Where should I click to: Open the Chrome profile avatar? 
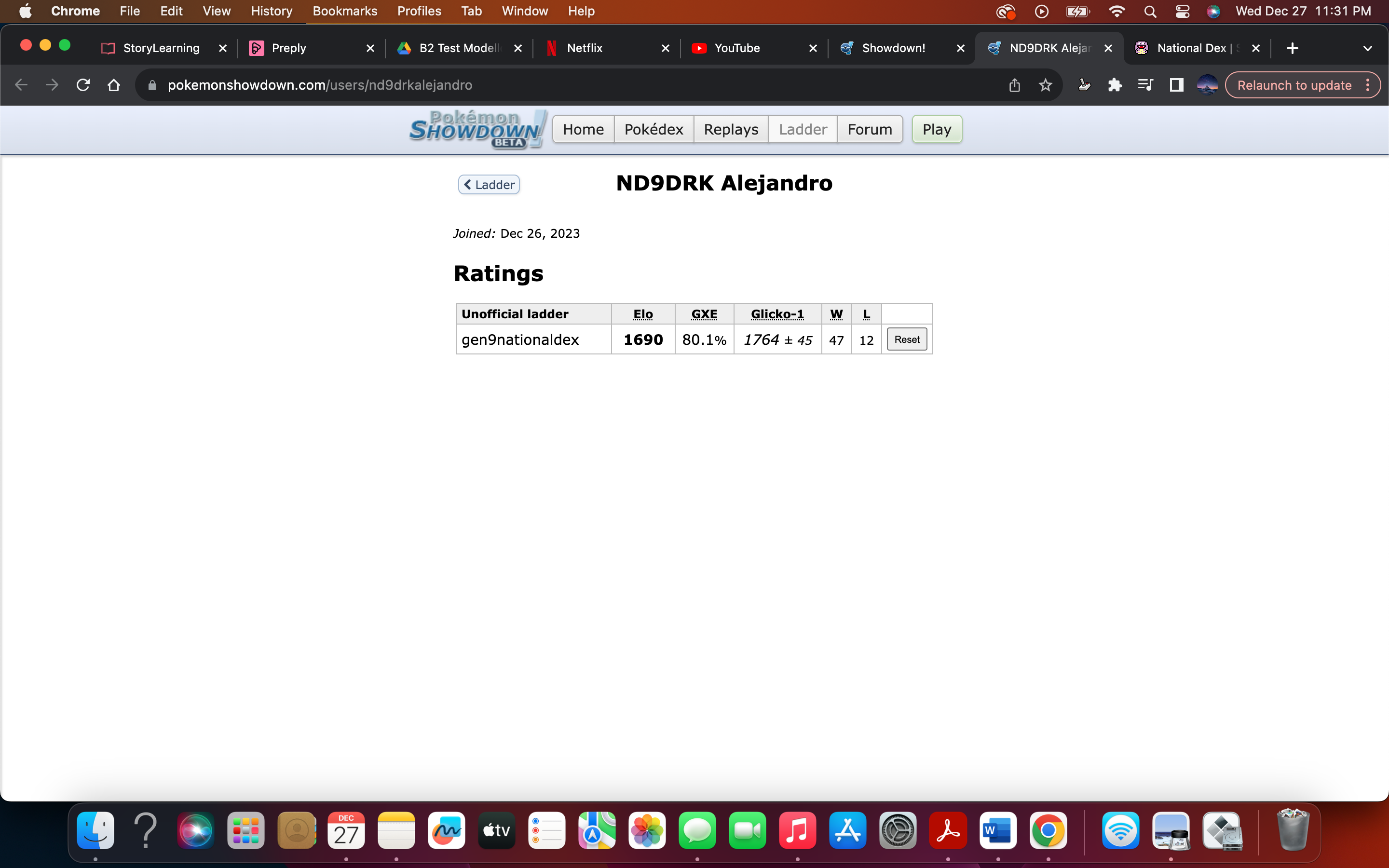point(1207,85)
